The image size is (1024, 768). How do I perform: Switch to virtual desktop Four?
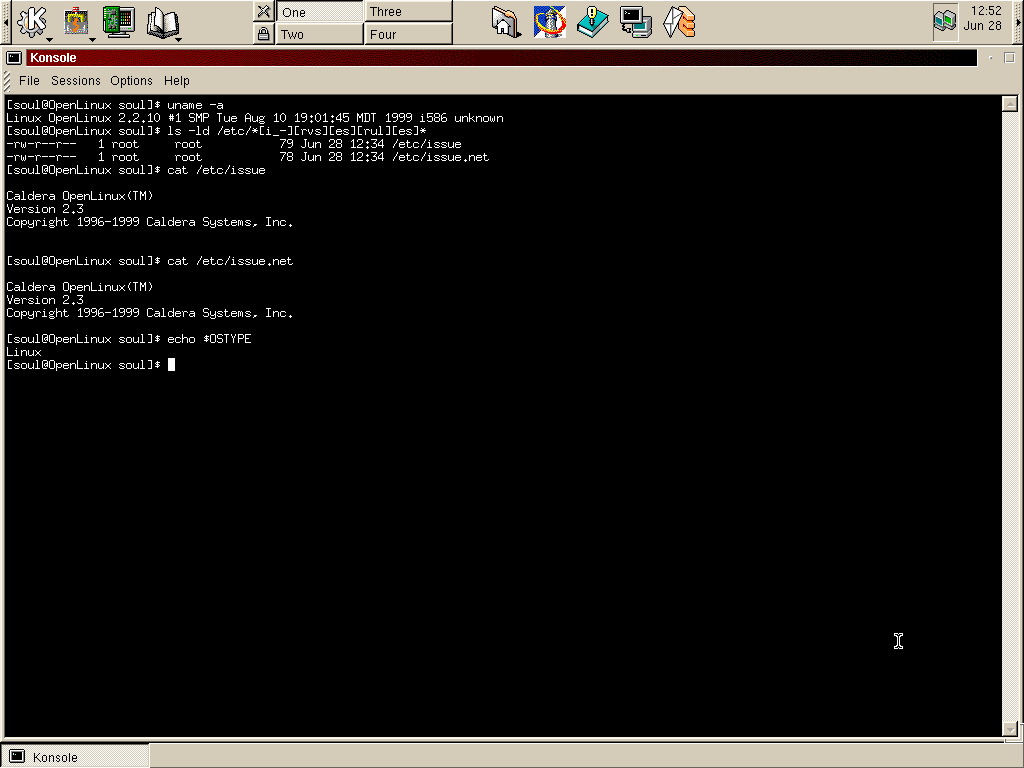click(409, 34)
